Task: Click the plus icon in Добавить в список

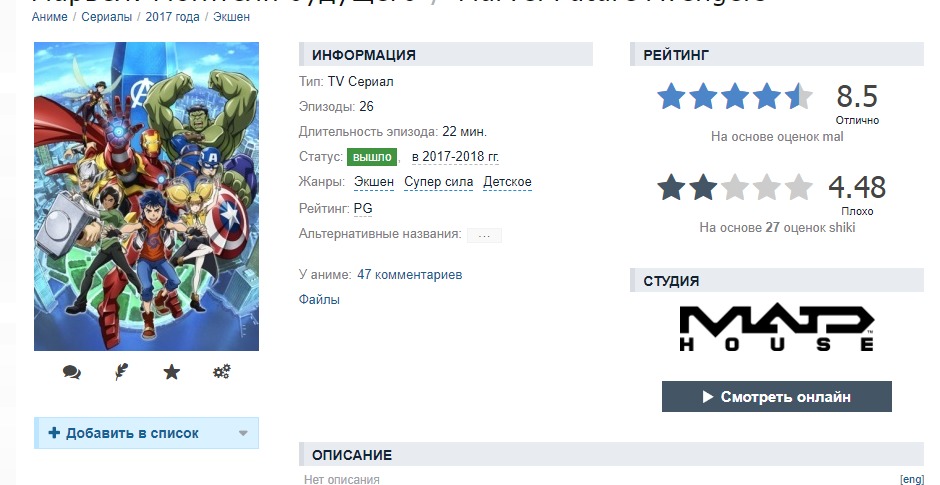Action: pos(54,433)
